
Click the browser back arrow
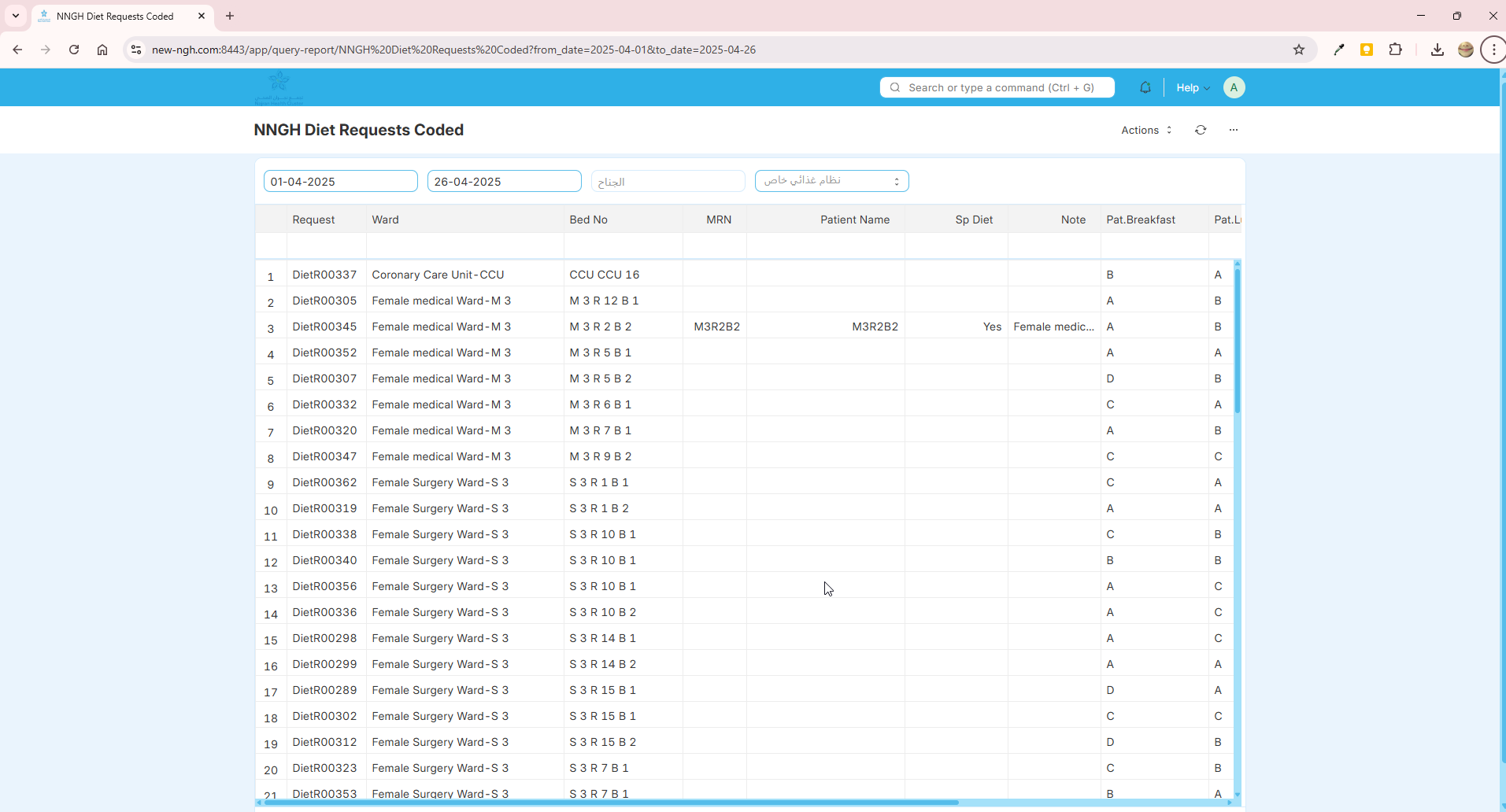pos(17,50)
